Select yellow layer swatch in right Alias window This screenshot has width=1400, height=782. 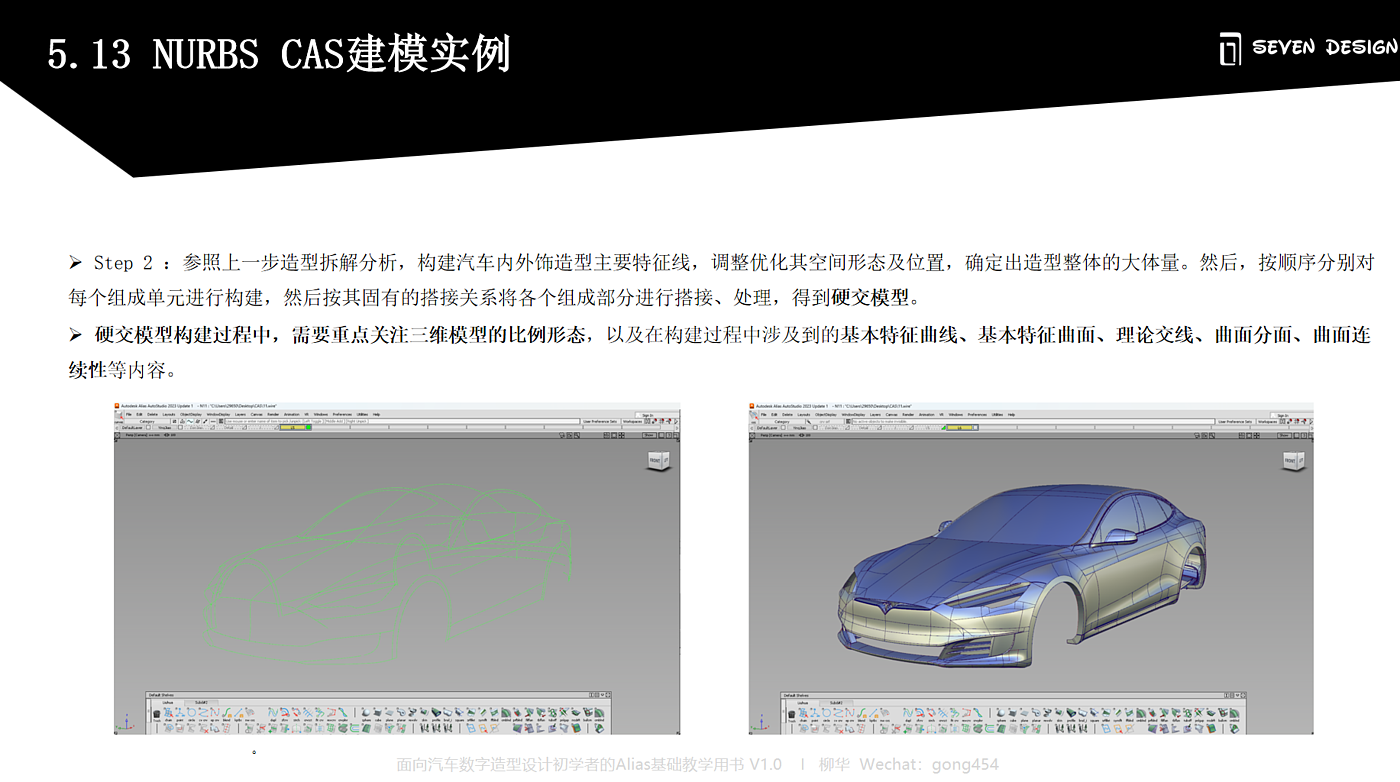(x=962, y=428)
